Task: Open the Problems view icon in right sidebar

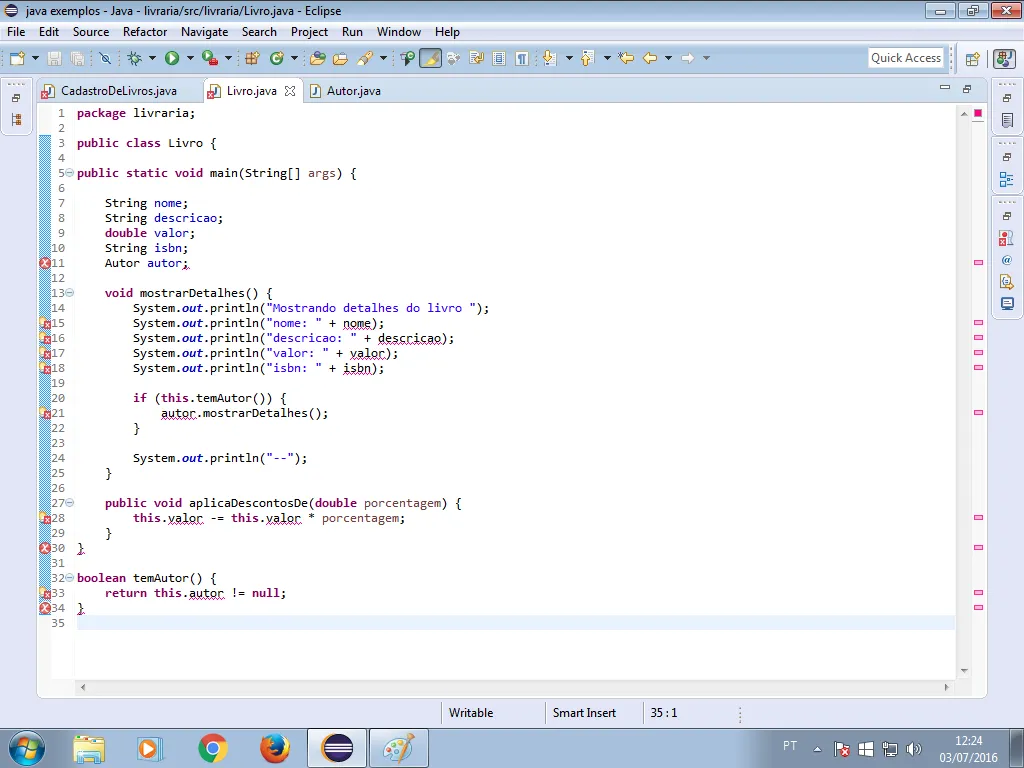Action: point(1006,238)
